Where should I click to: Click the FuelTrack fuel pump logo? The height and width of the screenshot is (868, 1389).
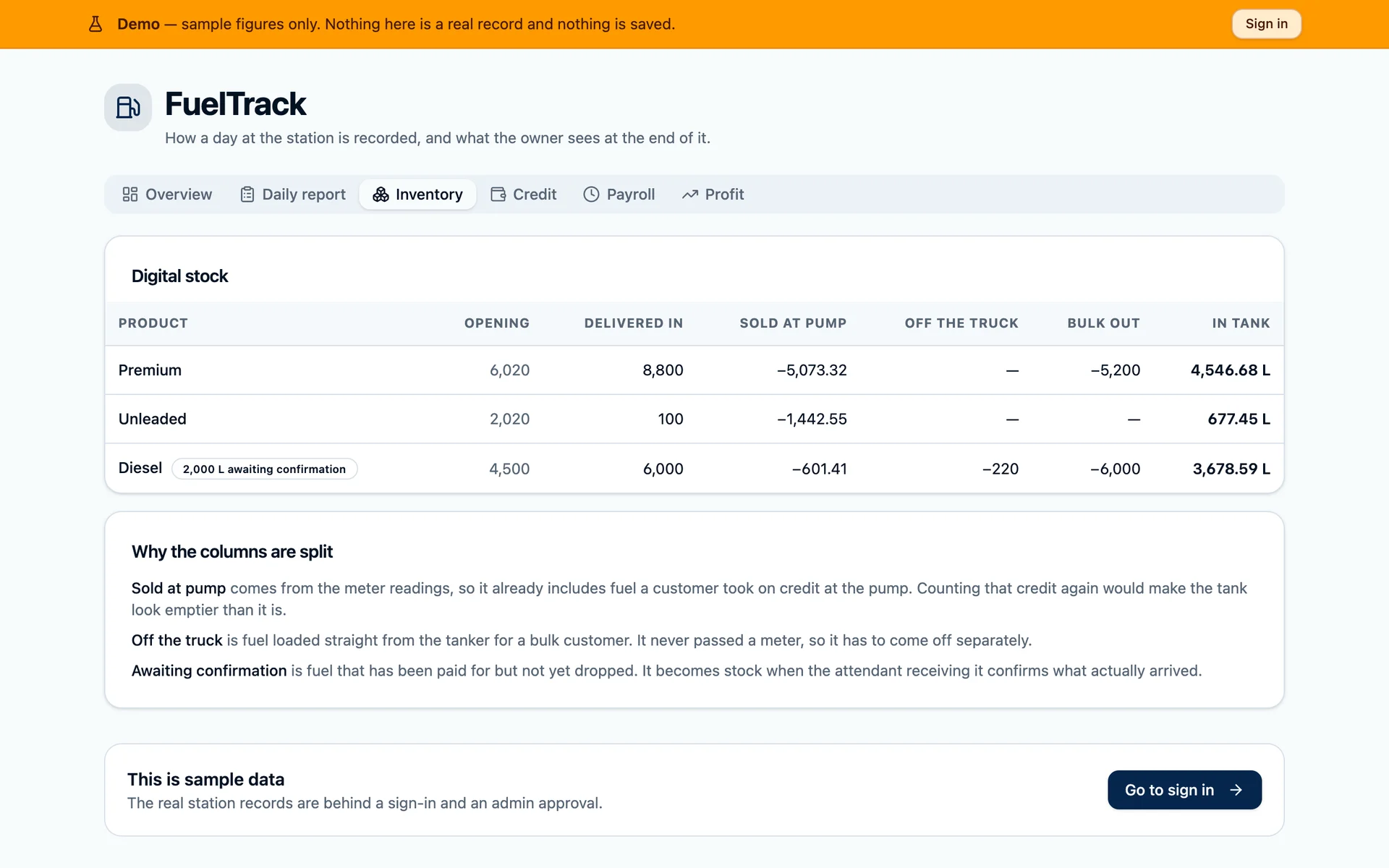pyautogui.click(x=128, y=107)
